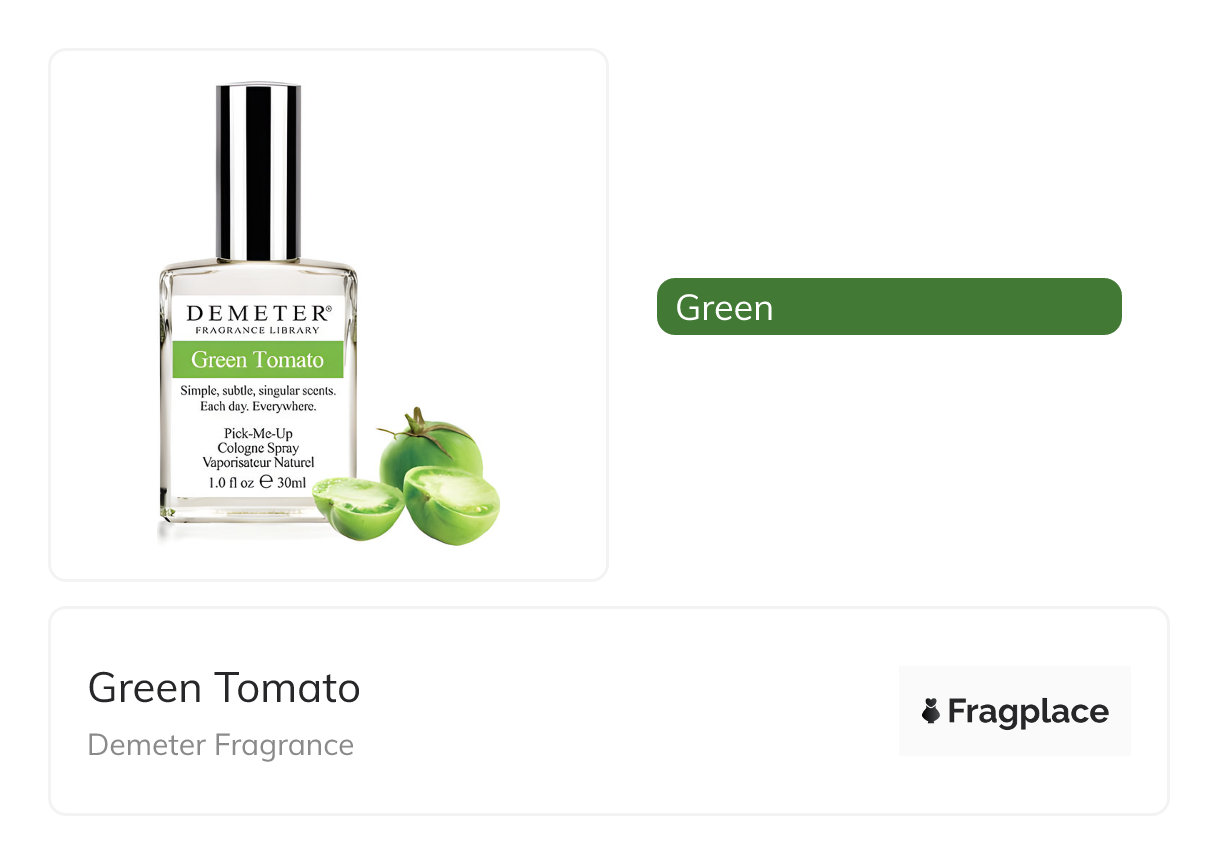This screenshot has width=1218, height=864.
Task: Click the bottle's silver spray cap
Action: [x=258, y=172]
